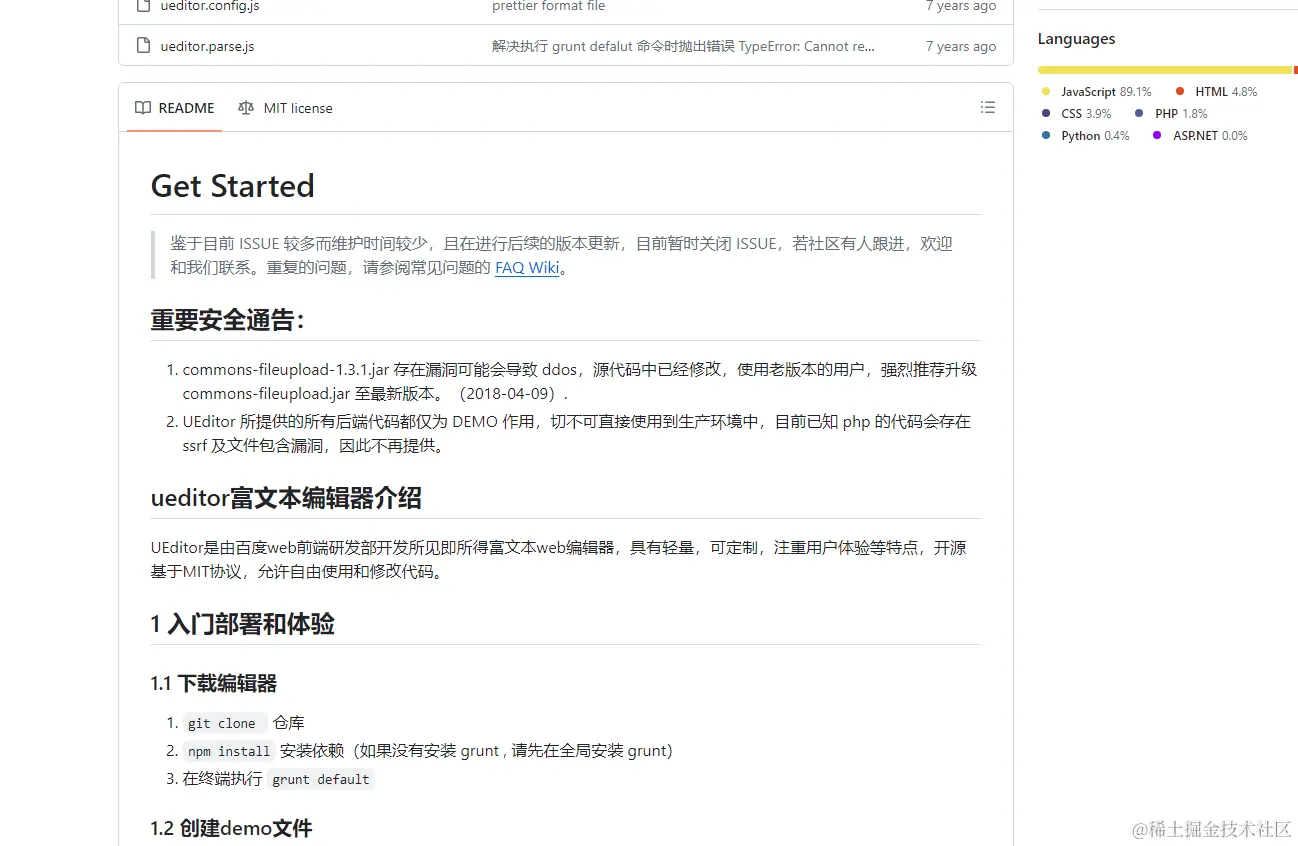Click the blue dot beside Python
1298x846 pixels.
point(1046,136)
